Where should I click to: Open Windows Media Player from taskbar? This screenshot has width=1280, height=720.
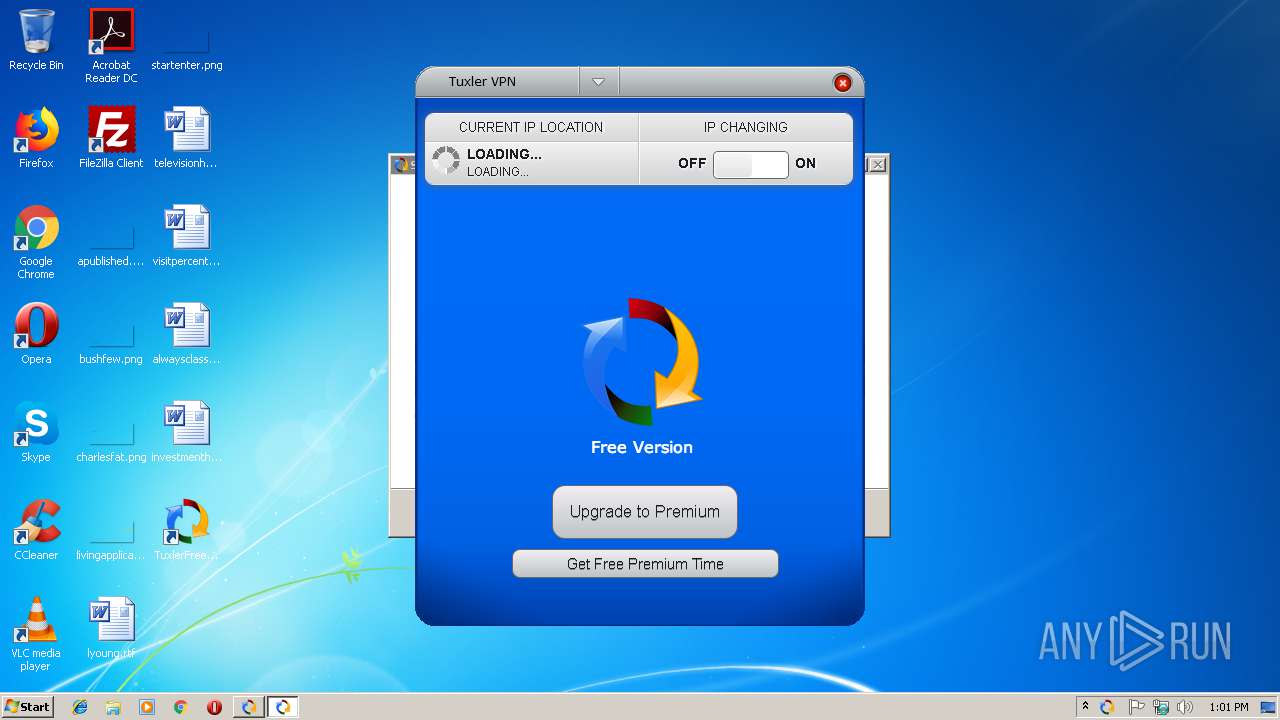(147, 707)
